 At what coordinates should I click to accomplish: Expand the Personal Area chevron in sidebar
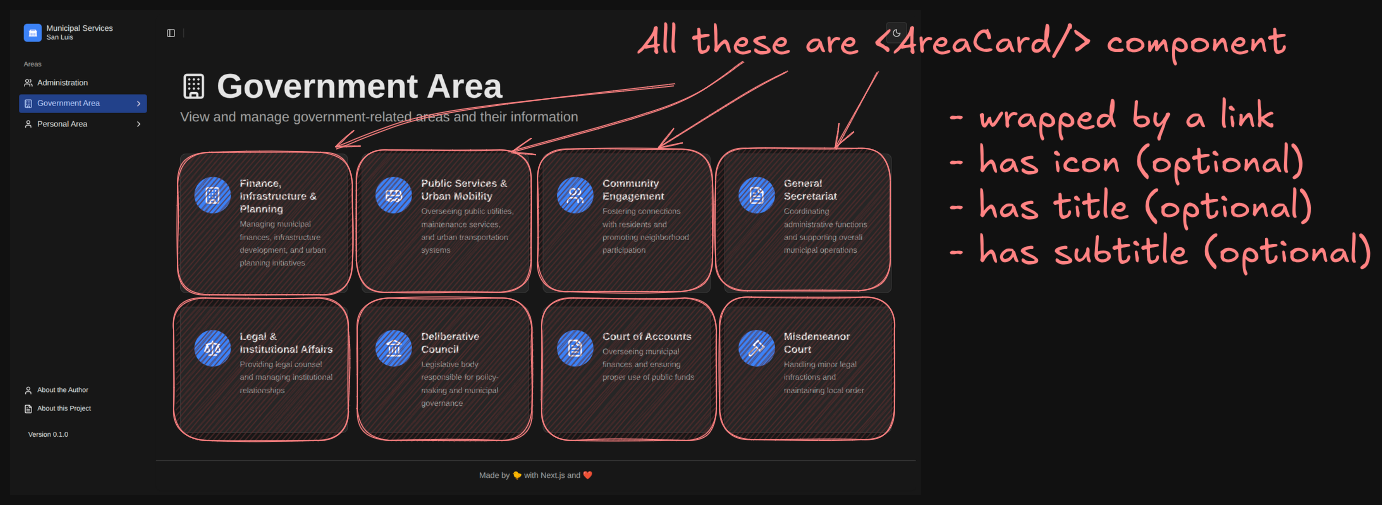click(138, 124)
